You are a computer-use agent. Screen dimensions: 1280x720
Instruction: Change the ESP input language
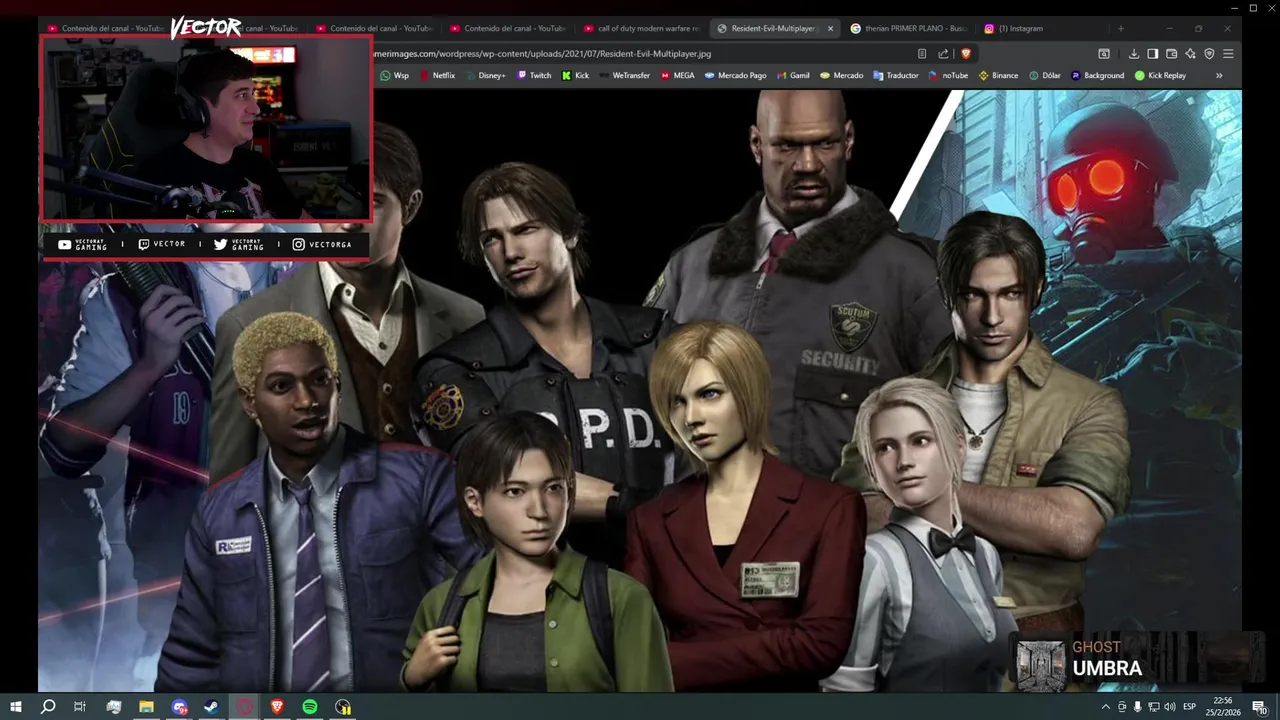point(1189,707)
